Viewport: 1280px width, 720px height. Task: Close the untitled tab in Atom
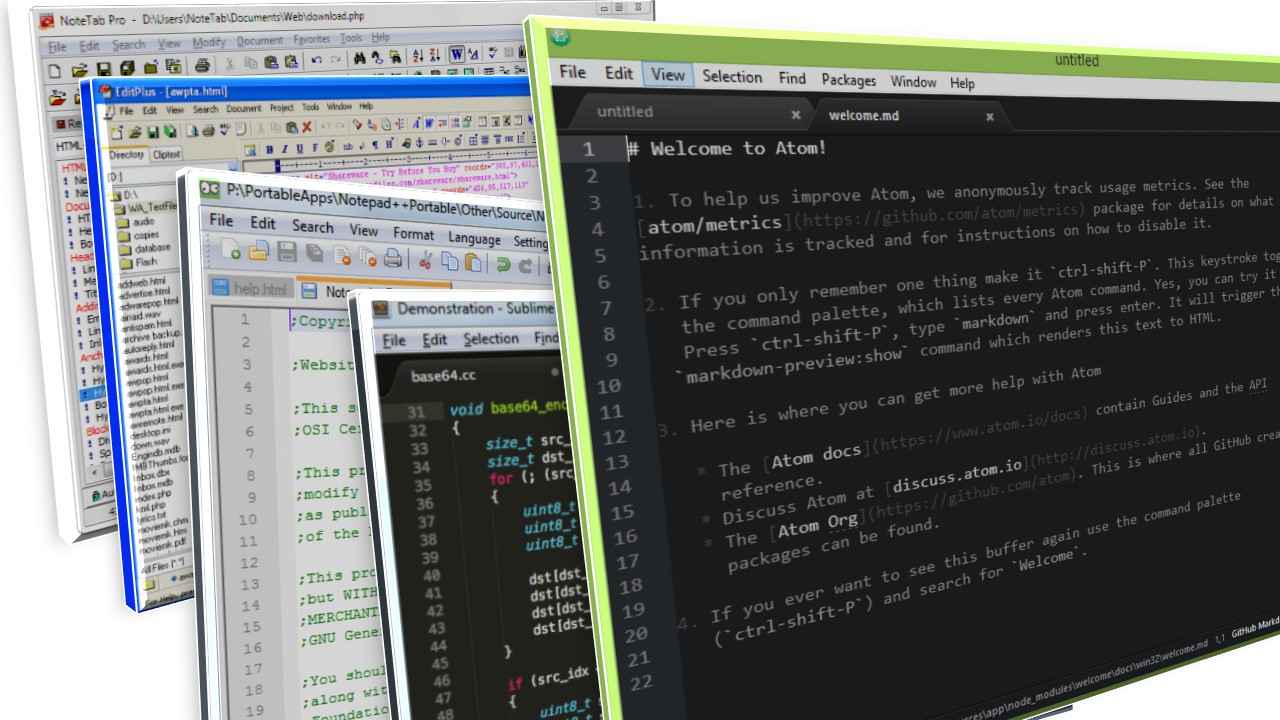[796, 114]
